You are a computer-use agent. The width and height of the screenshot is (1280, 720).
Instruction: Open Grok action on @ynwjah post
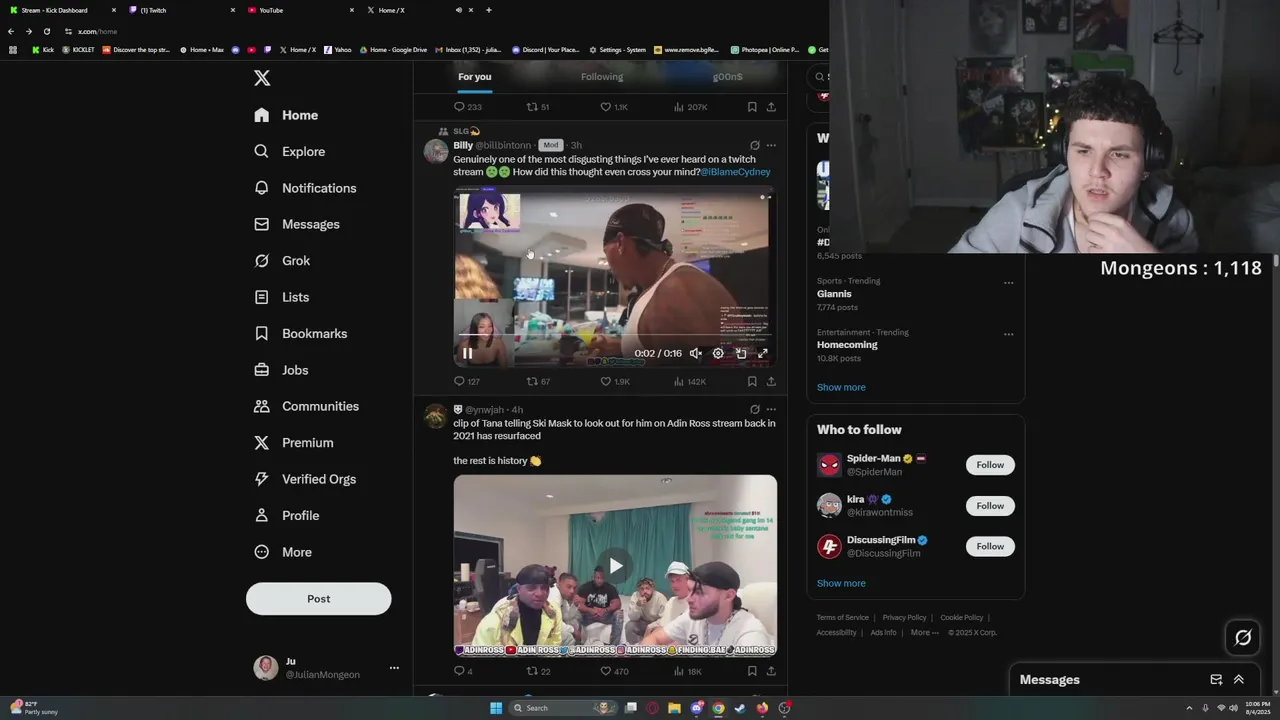[755, 409]
